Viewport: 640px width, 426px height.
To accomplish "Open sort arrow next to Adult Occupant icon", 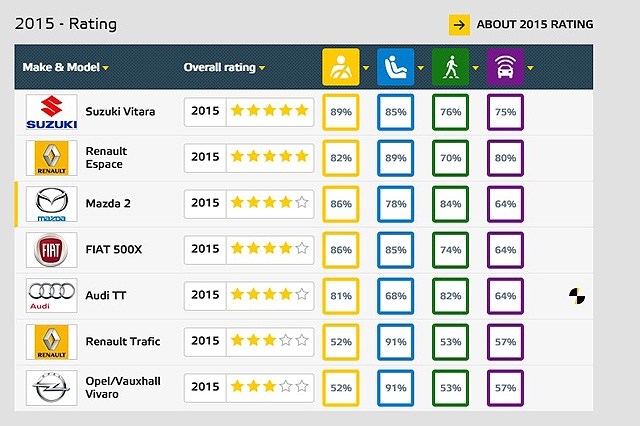I will point(366,68).
